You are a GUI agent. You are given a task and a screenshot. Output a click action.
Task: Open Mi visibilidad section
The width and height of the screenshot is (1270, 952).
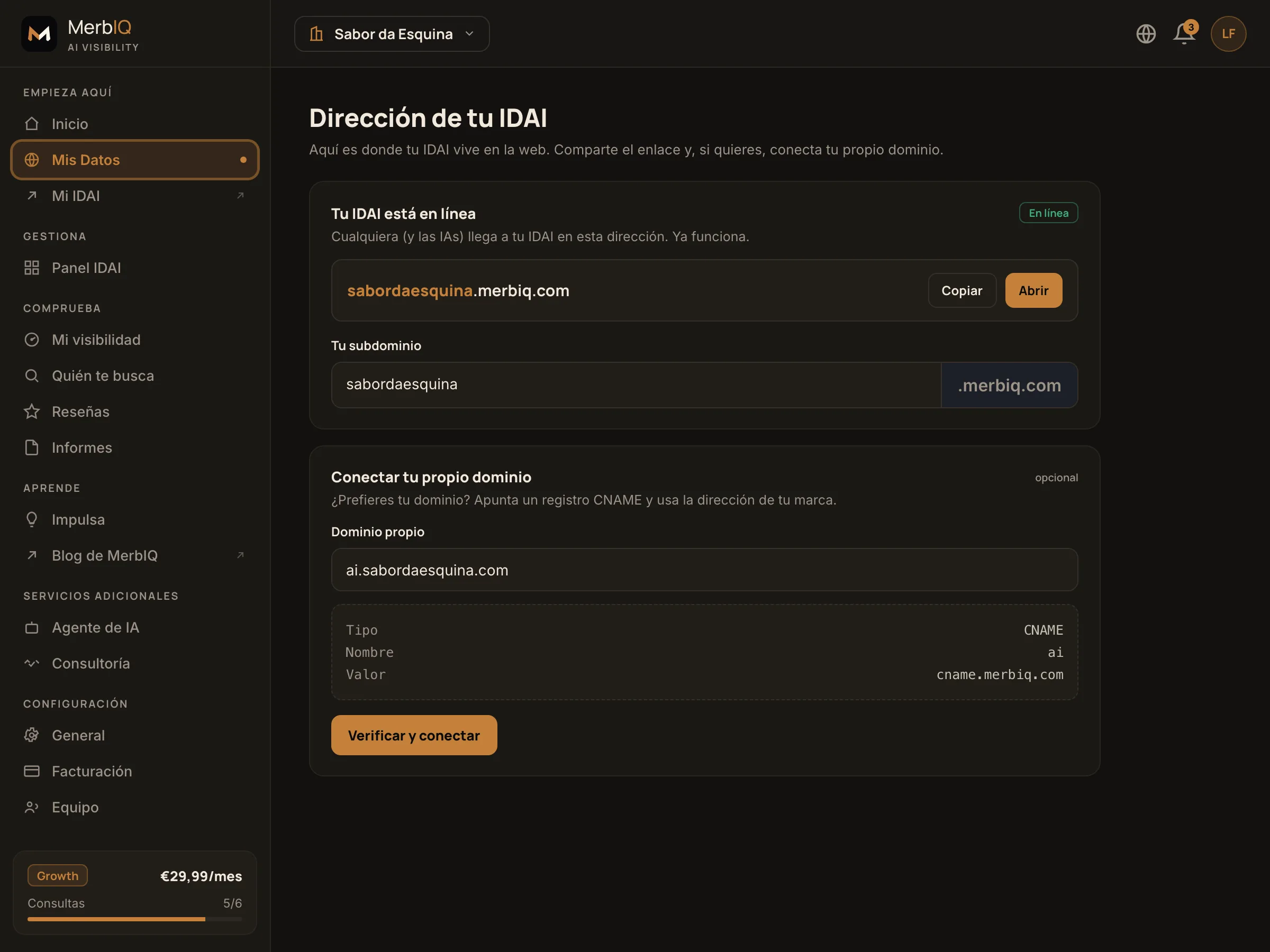click(135, 340)
